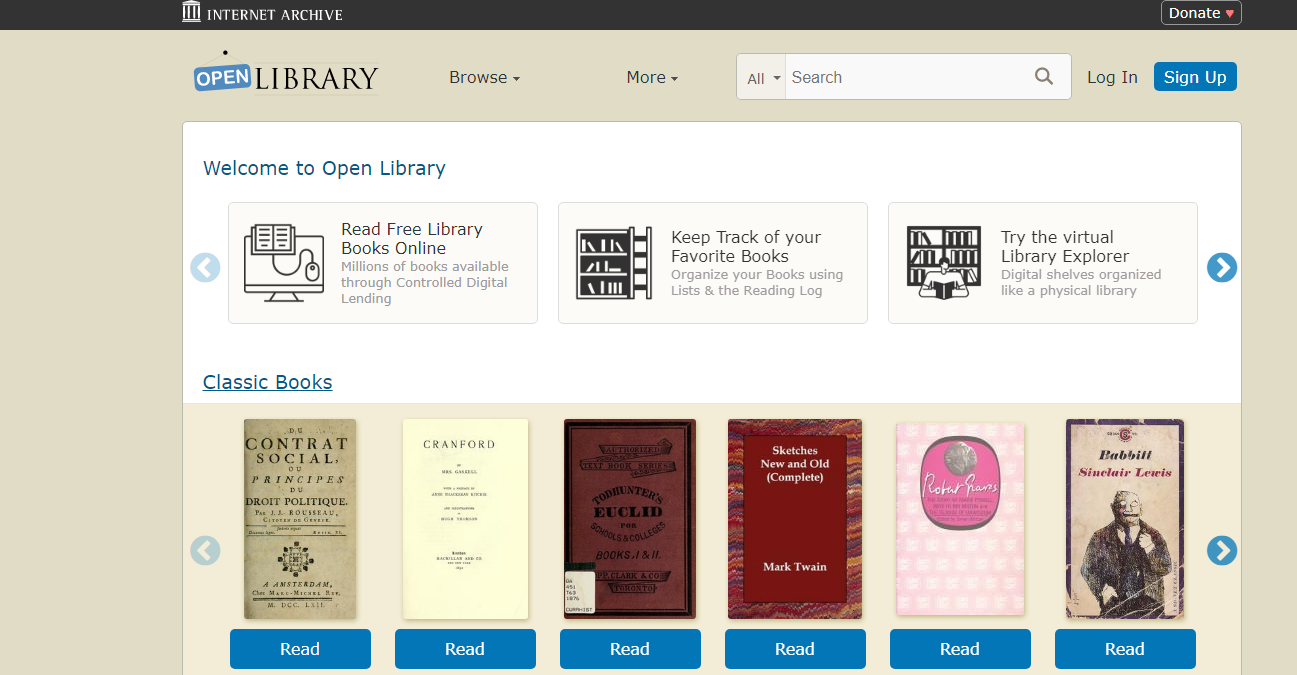Expand the Browse dropdown menu
The image size is (1297, 675).
click(x=484, y=77)
